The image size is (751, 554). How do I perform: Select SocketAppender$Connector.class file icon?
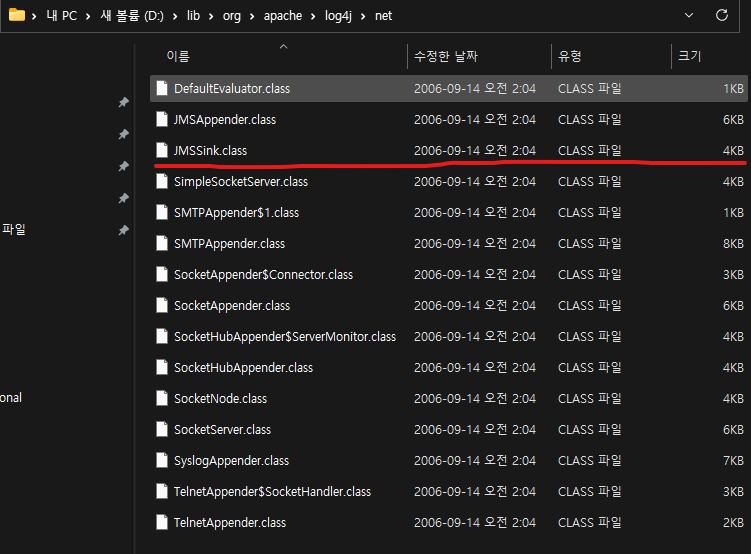tap(162, 274)
